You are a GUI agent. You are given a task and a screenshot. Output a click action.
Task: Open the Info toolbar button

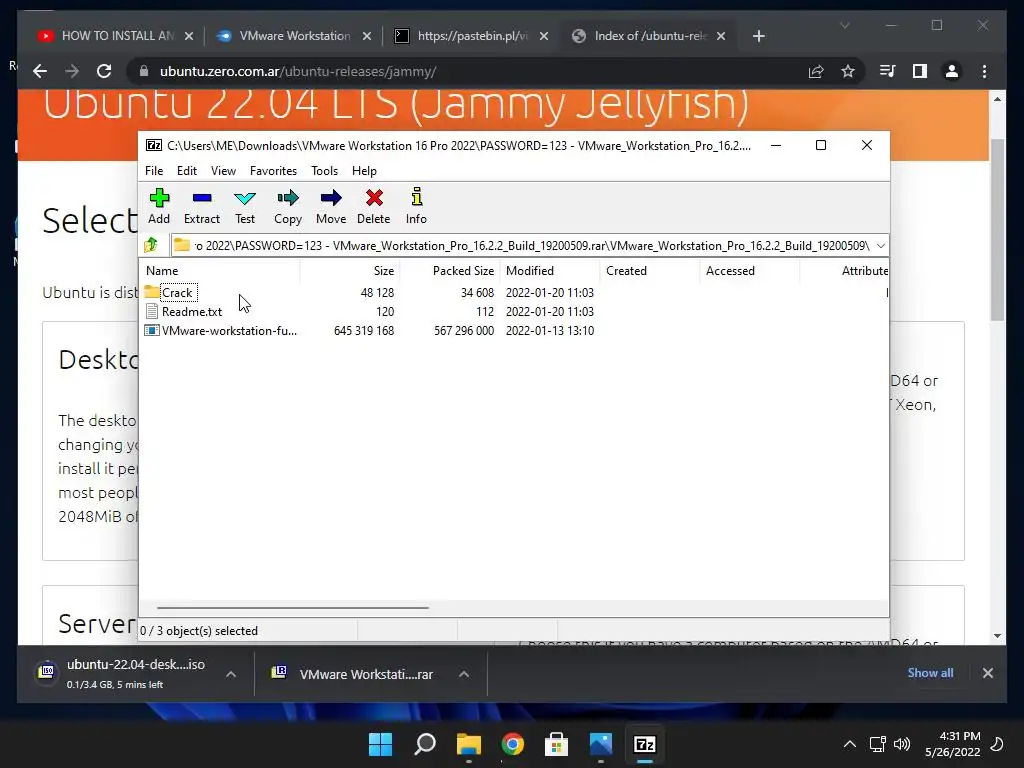coord(416,206)
